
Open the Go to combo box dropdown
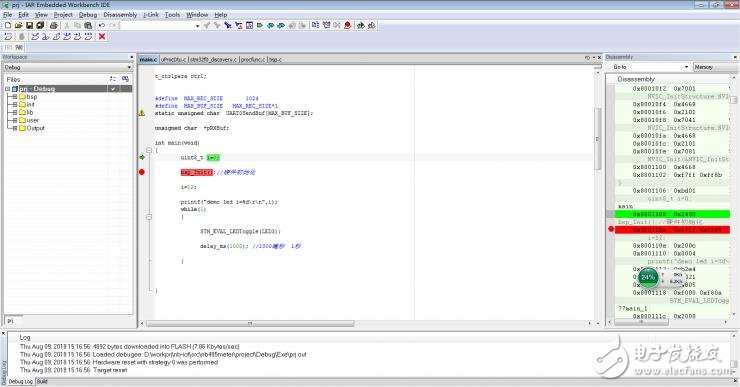pos(686,67)
